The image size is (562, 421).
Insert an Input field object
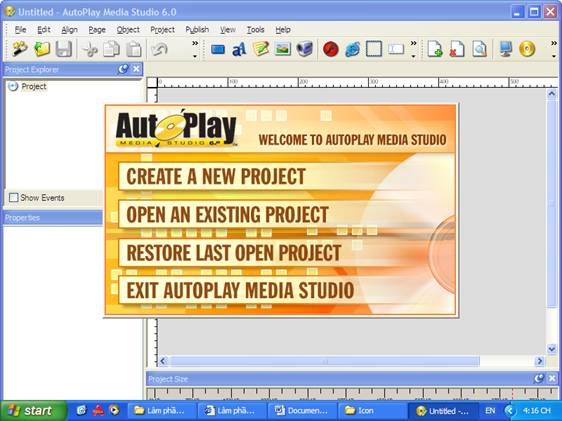tap(396, 49)
